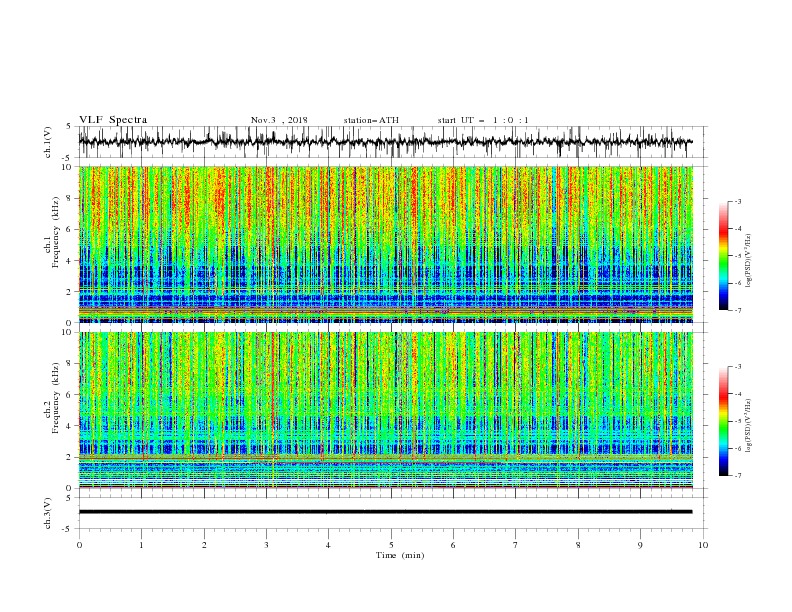
Task: Click the "ch.1(V)" axis label
Action: [x=48, y=142]
